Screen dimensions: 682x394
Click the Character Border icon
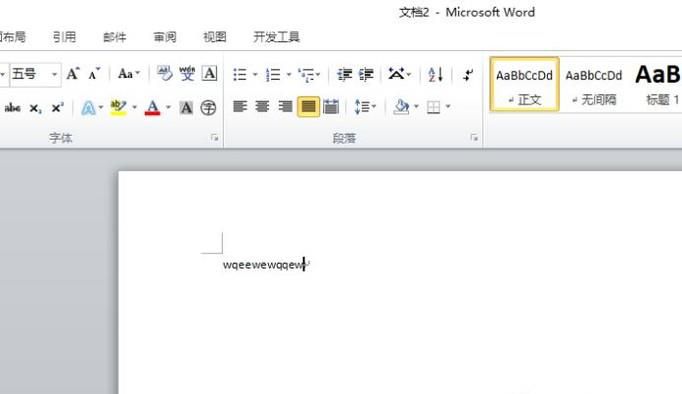point(209,74)
